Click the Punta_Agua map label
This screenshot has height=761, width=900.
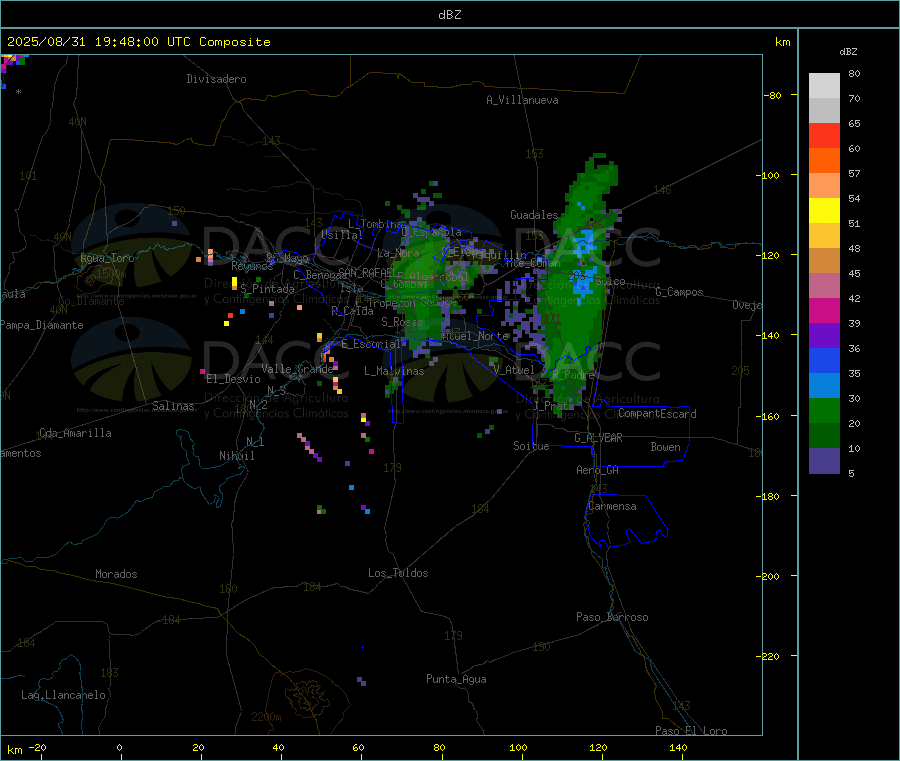click(x=456, y=679)
